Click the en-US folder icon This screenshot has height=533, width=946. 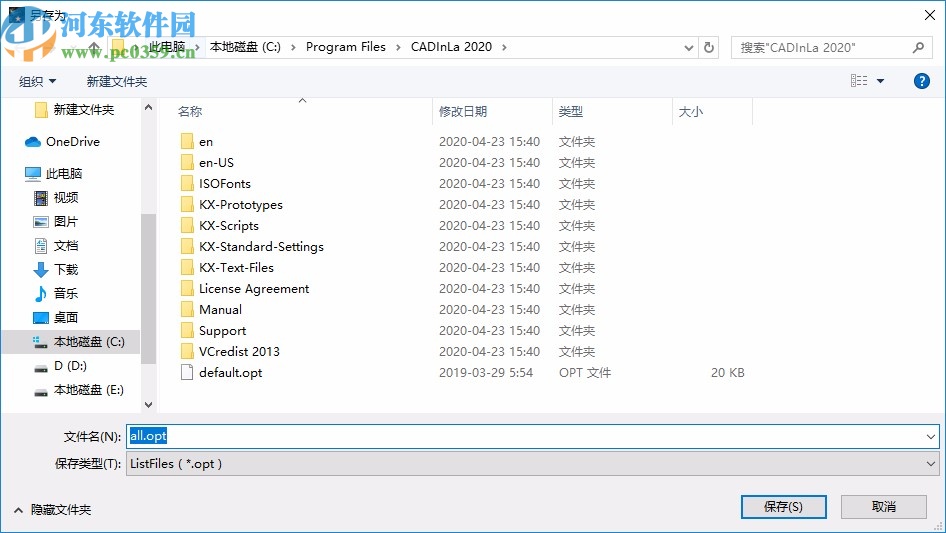(x=187, y=162)
